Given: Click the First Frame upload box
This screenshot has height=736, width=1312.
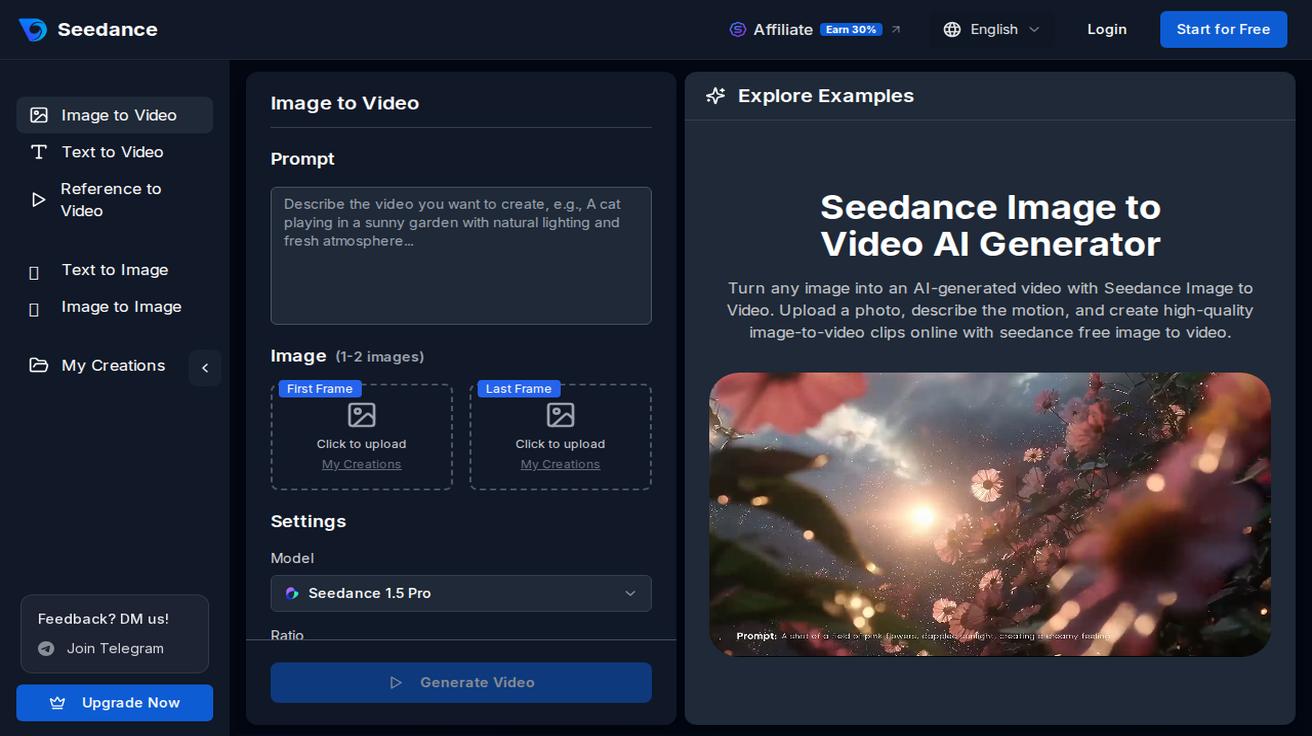Looking at the screenshot, I should [361, 437].
